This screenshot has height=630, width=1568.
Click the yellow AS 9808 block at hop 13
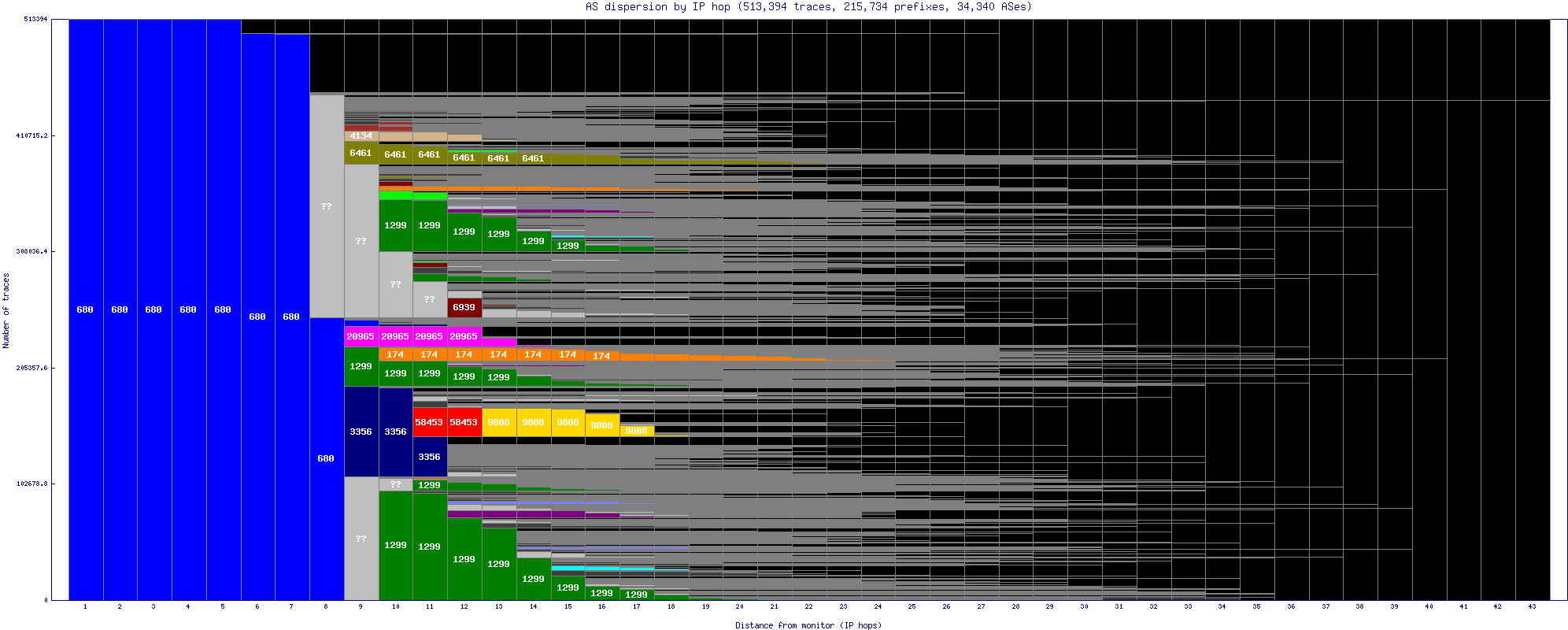pos(499,423)
